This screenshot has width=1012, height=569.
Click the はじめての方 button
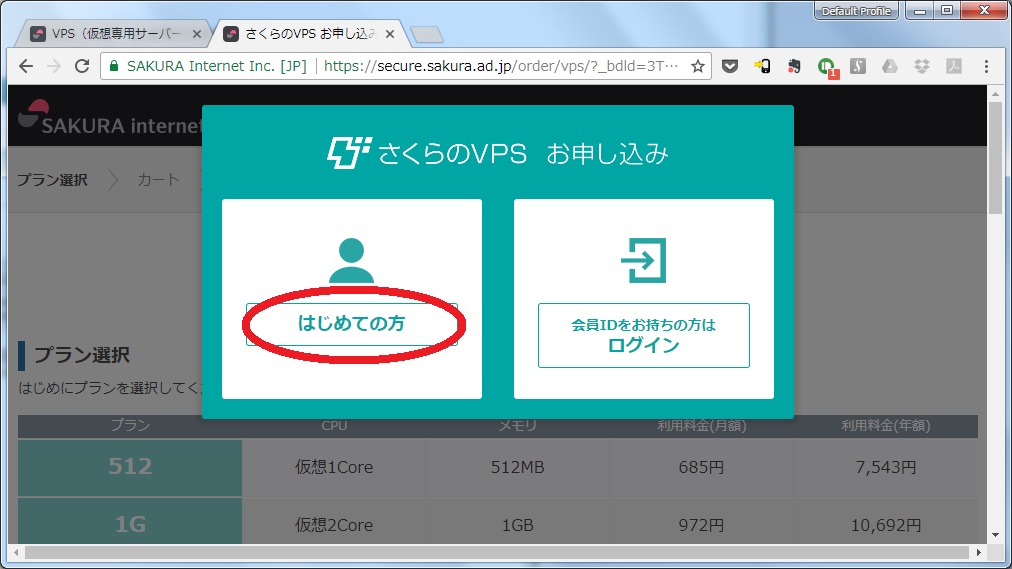coord(352,324)
